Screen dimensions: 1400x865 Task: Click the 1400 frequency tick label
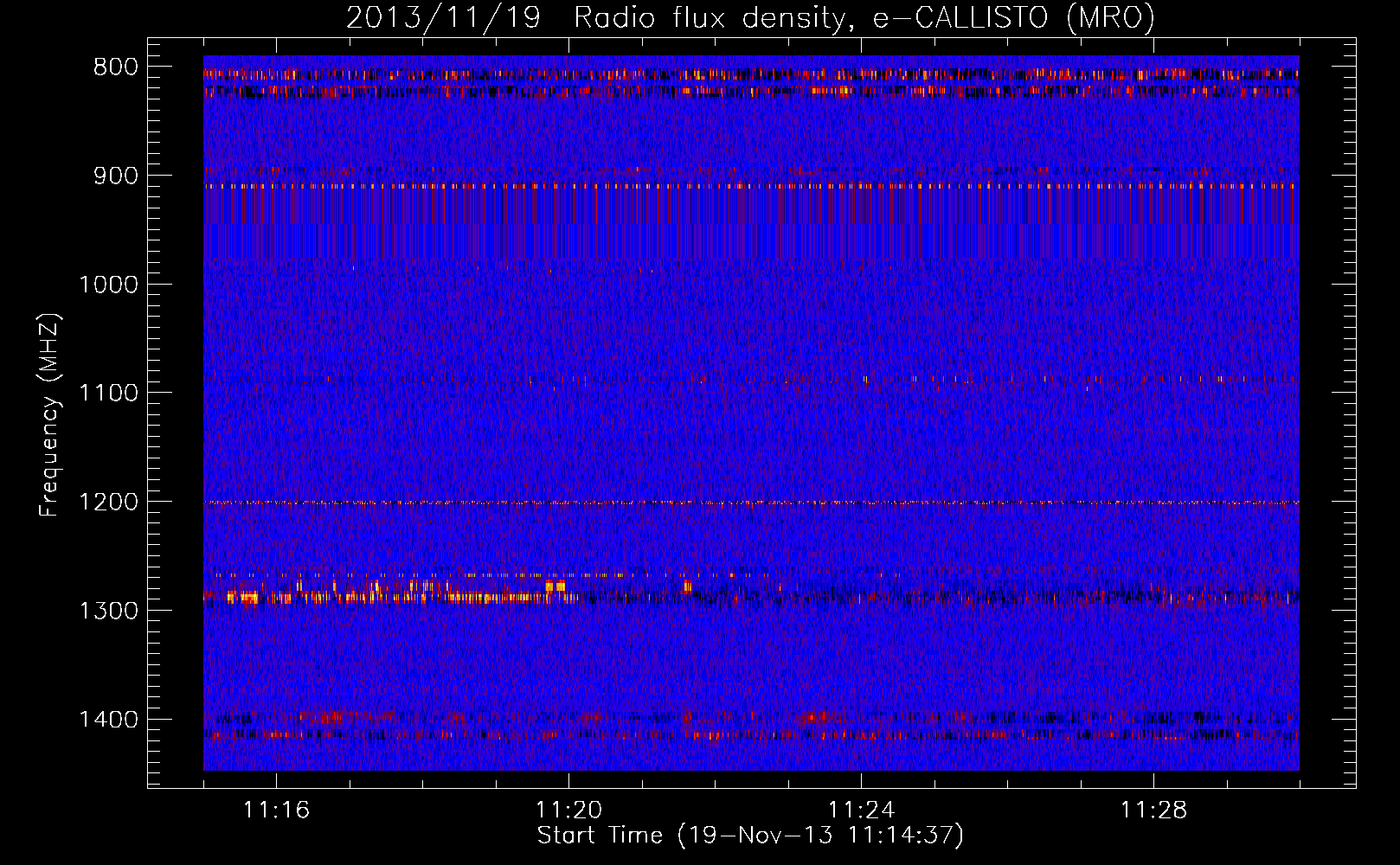coord(109,720)
